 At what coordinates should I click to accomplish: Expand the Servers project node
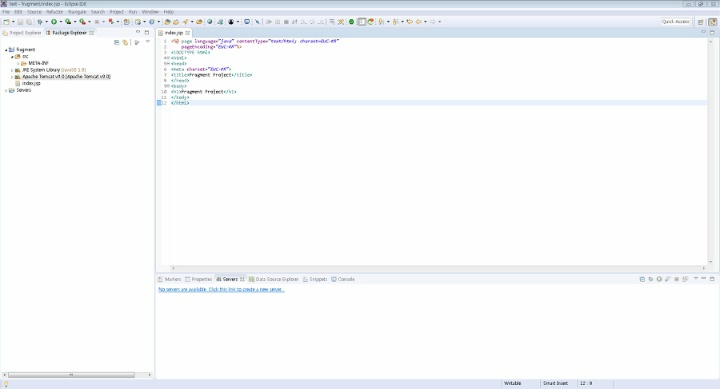pyautogui.click(x=6, y=90)
